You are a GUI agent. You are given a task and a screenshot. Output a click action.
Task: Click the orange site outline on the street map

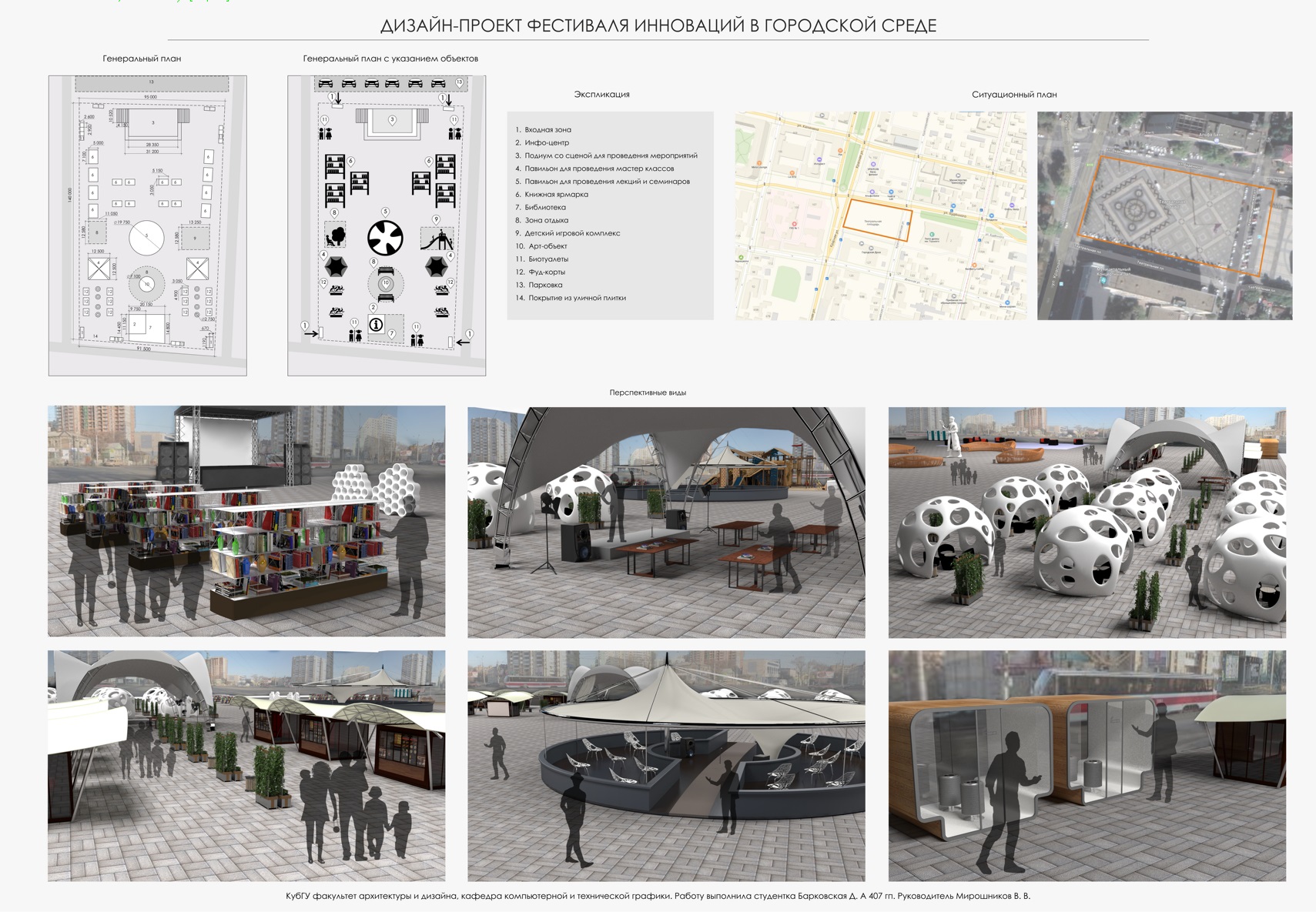[878, 220]
